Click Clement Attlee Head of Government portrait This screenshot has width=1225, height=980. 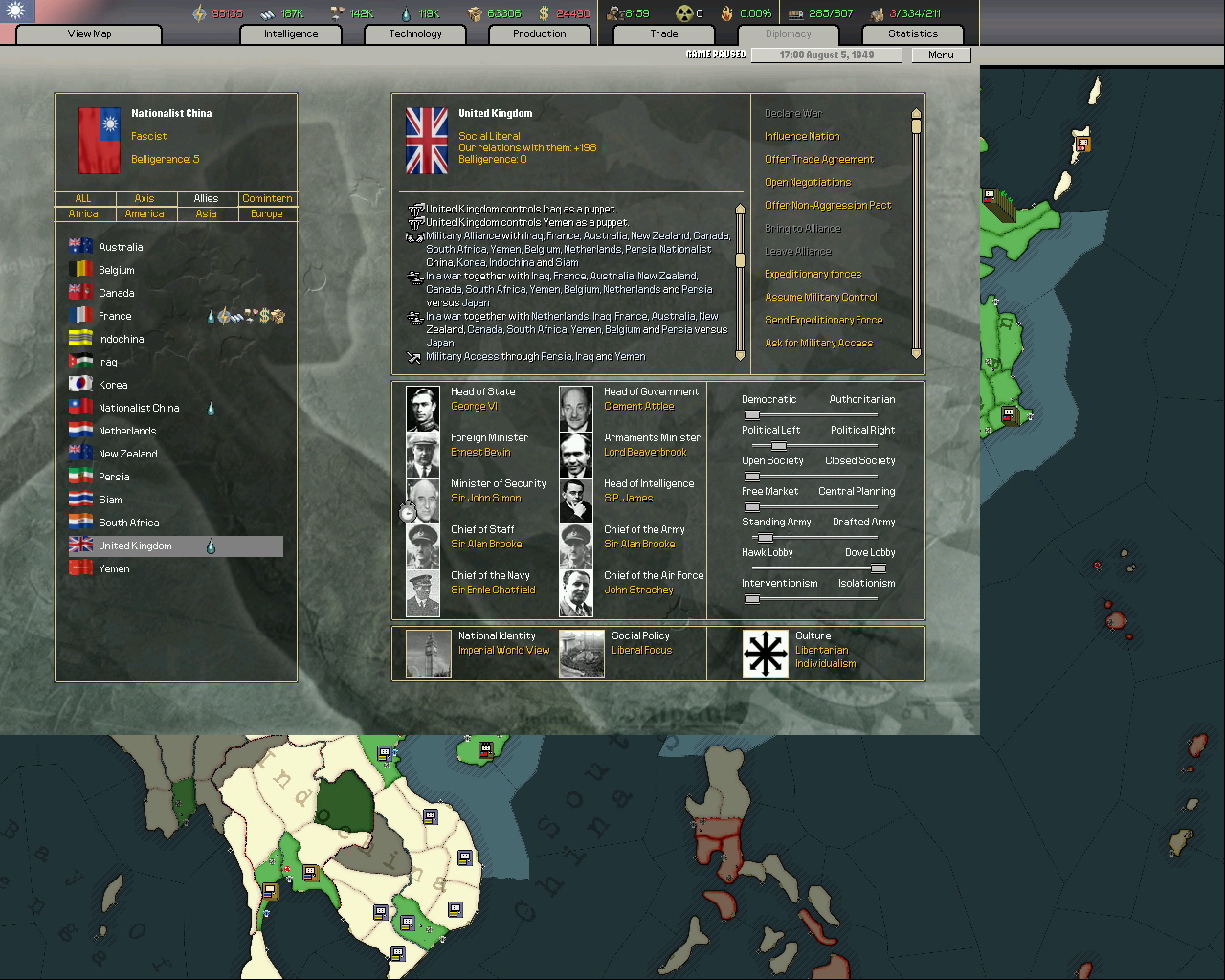point(575,409)
